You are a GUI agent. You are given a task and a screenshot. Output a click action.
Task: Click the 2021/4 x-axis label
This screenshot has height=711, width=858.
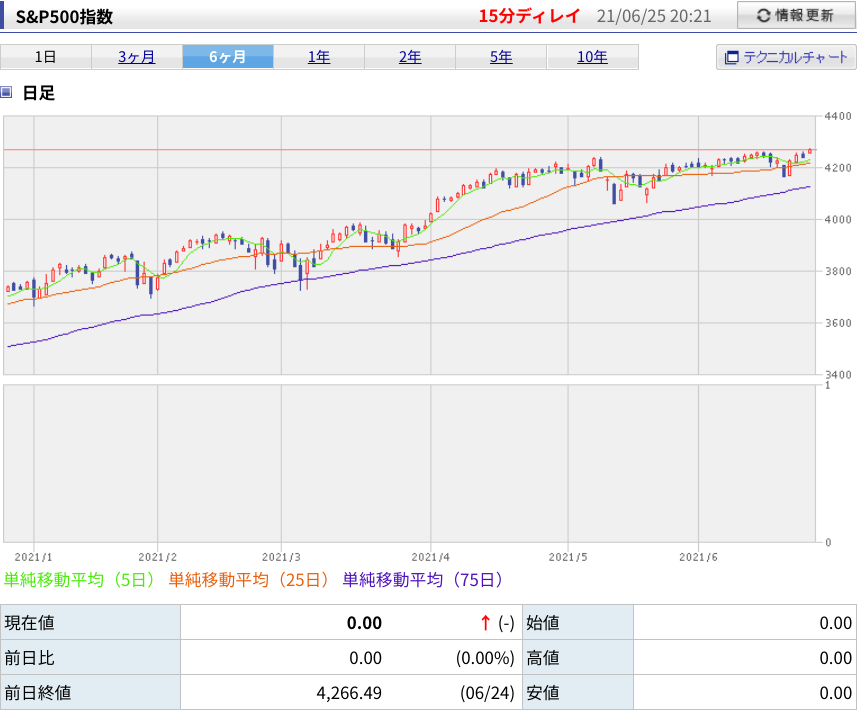431,557
